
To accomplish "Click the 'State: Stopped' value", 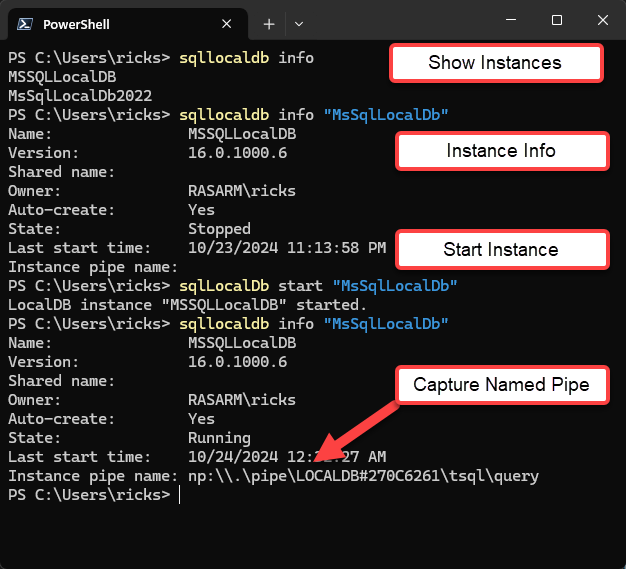I will click(x=219, y=229).
